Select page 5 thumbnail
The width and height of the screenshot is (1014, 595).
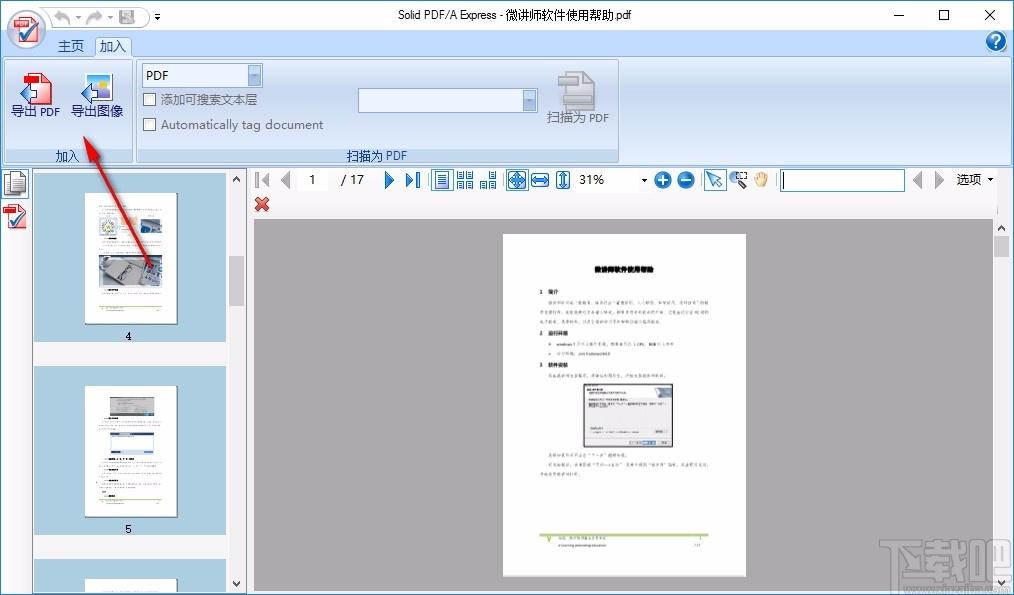tap(131, 451)
